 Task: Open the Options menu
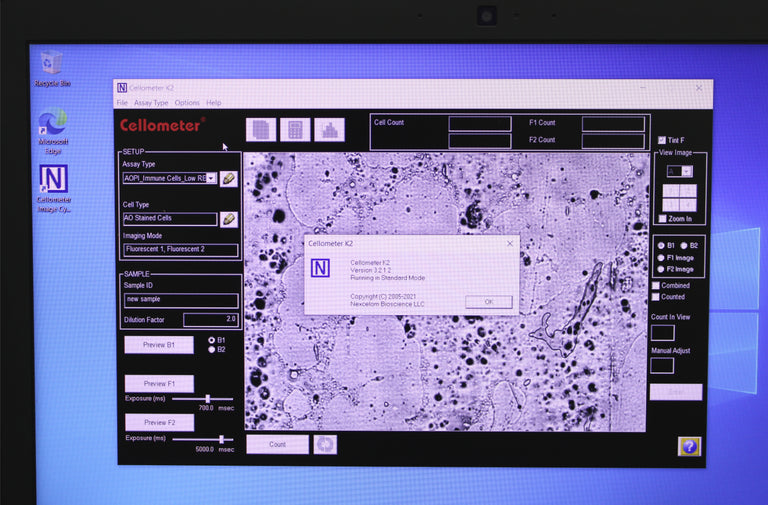click(x=187, y=103)
